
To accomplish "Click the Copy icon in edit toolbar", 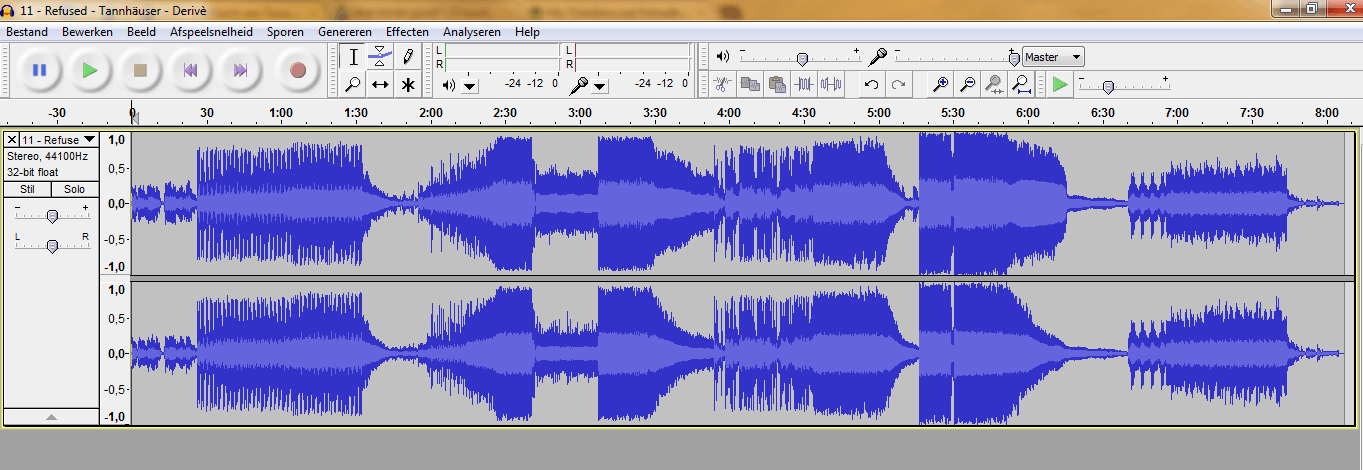I will click(750, 85).
